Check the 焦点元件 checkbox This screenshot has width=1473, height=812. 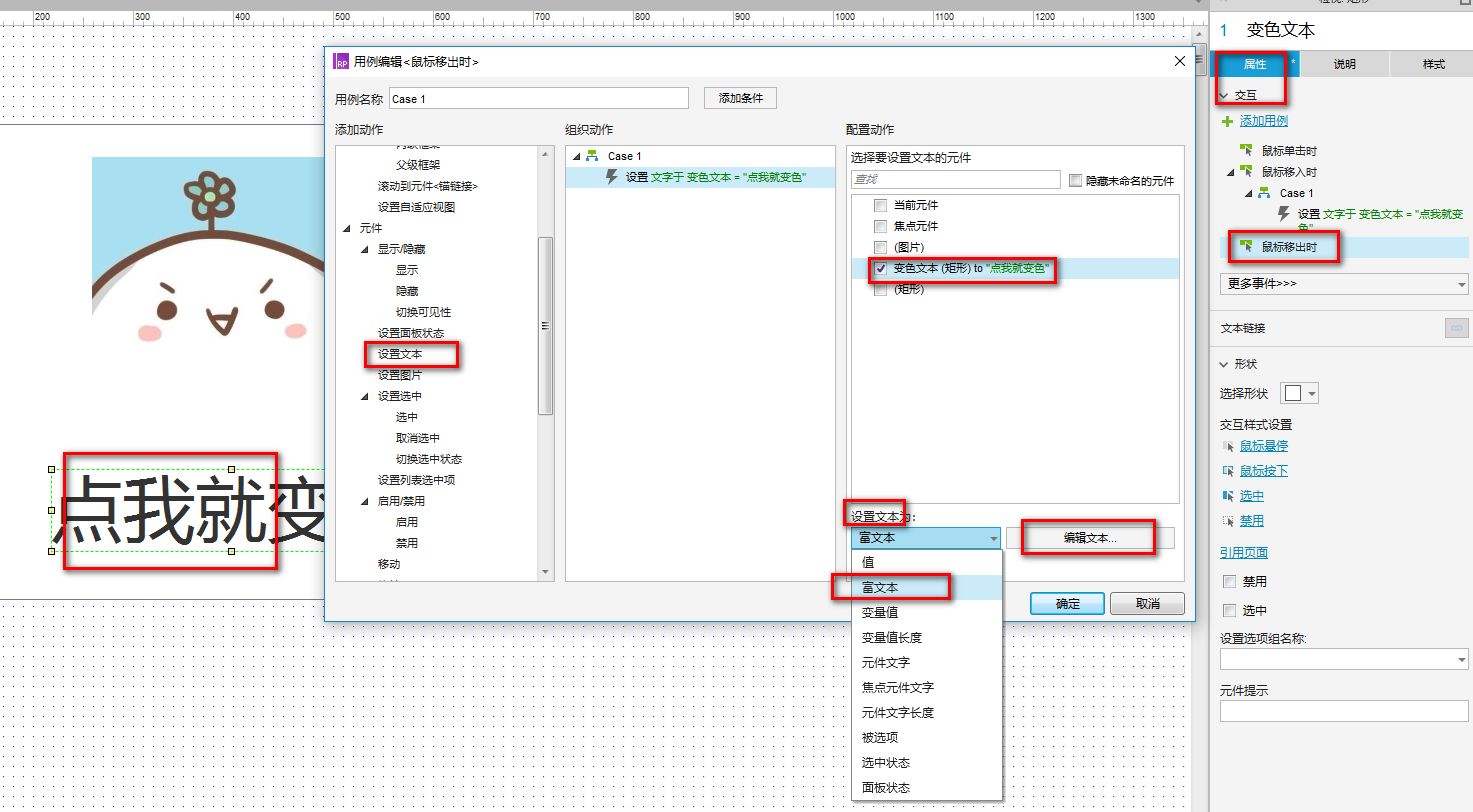[x=880, y=226]
